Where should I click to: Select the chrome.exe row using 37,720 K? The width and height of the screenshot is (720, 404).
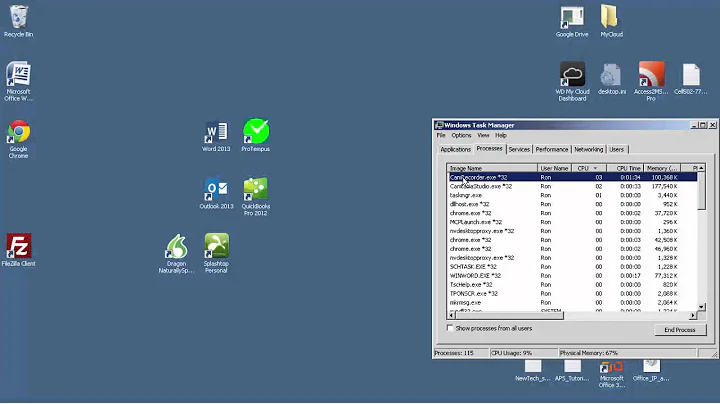pos(572,213)
